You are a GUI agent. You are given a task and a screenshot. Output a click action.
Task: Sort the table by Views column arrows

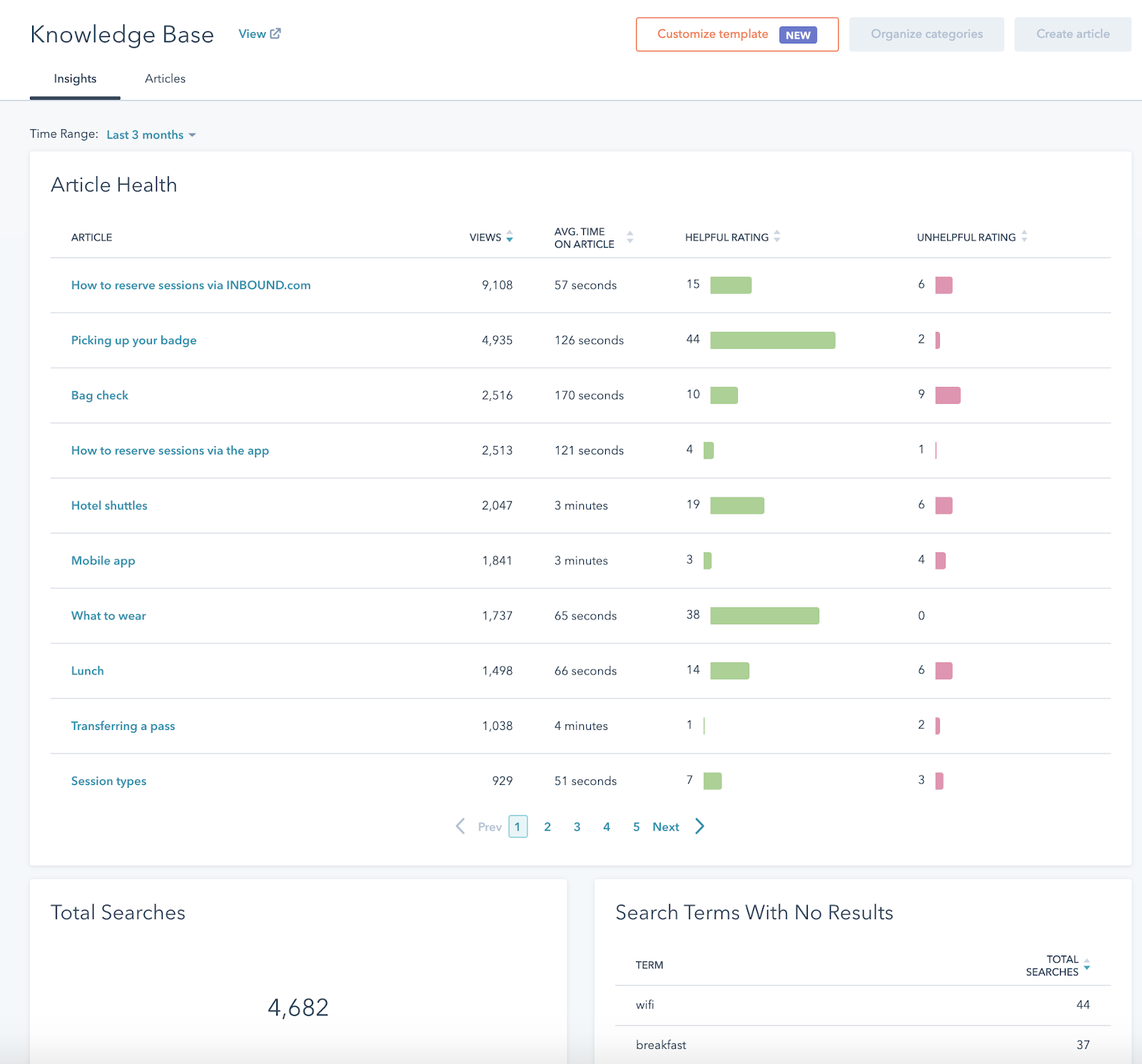coord(510,237)
